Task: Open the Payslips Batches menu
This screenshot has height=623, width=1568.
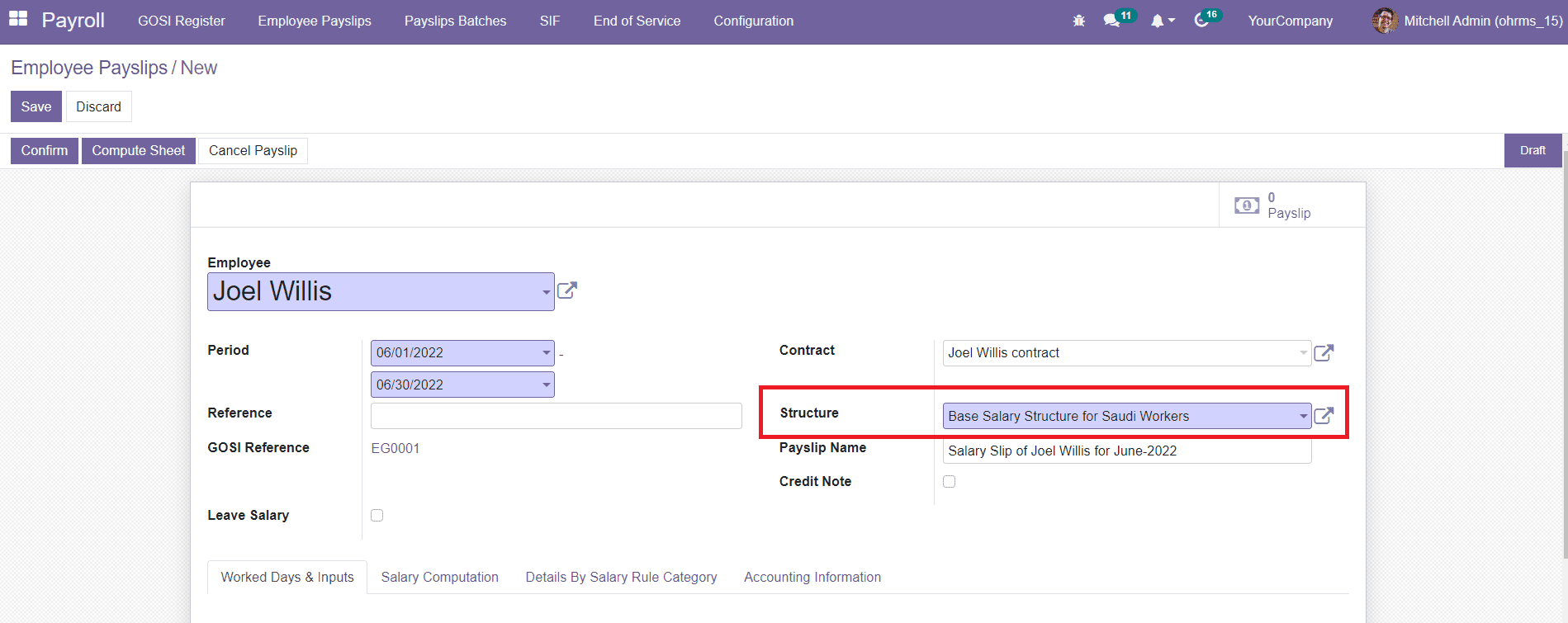Action: tap(455, 21)
